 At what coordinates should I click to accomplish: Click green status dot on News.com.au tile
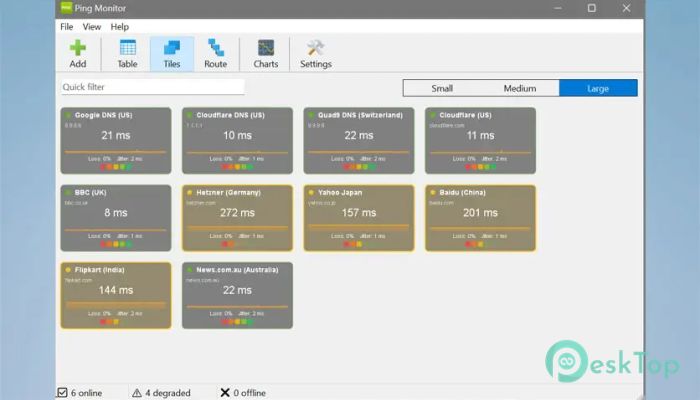click(x=189, y=270)
